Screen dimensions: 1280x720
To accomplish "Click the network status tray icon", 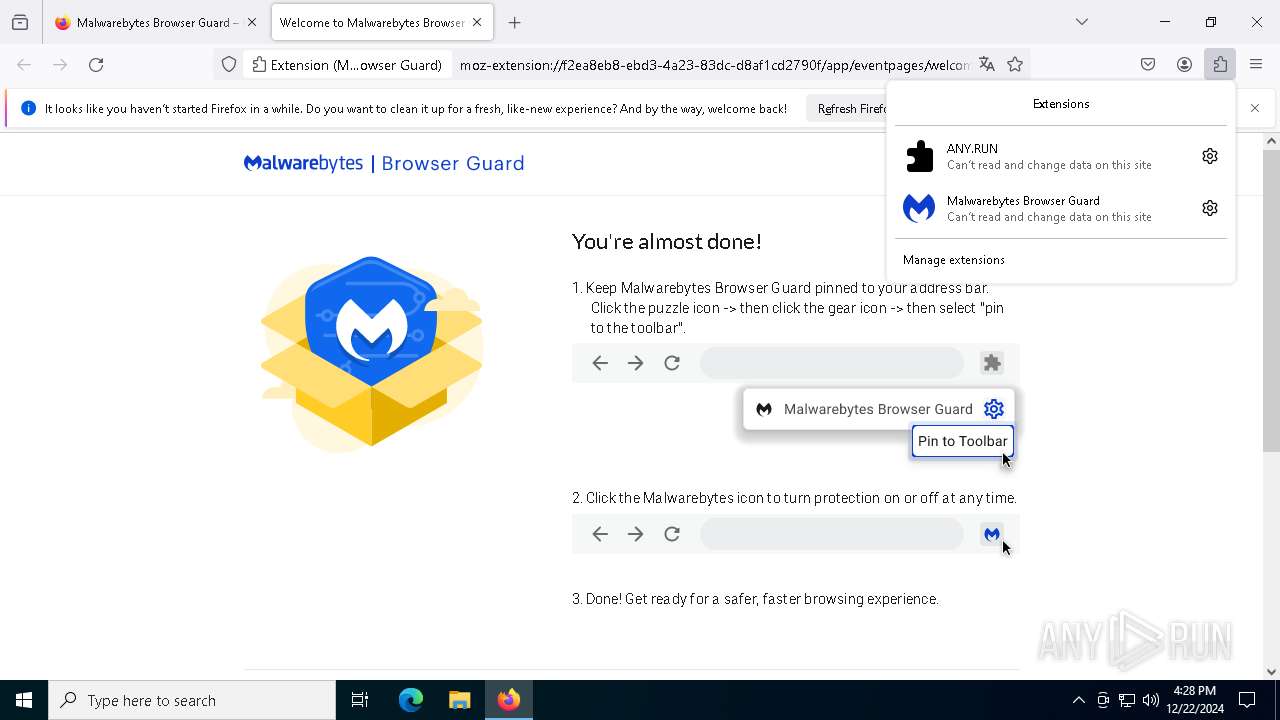I will [1127, 700].
